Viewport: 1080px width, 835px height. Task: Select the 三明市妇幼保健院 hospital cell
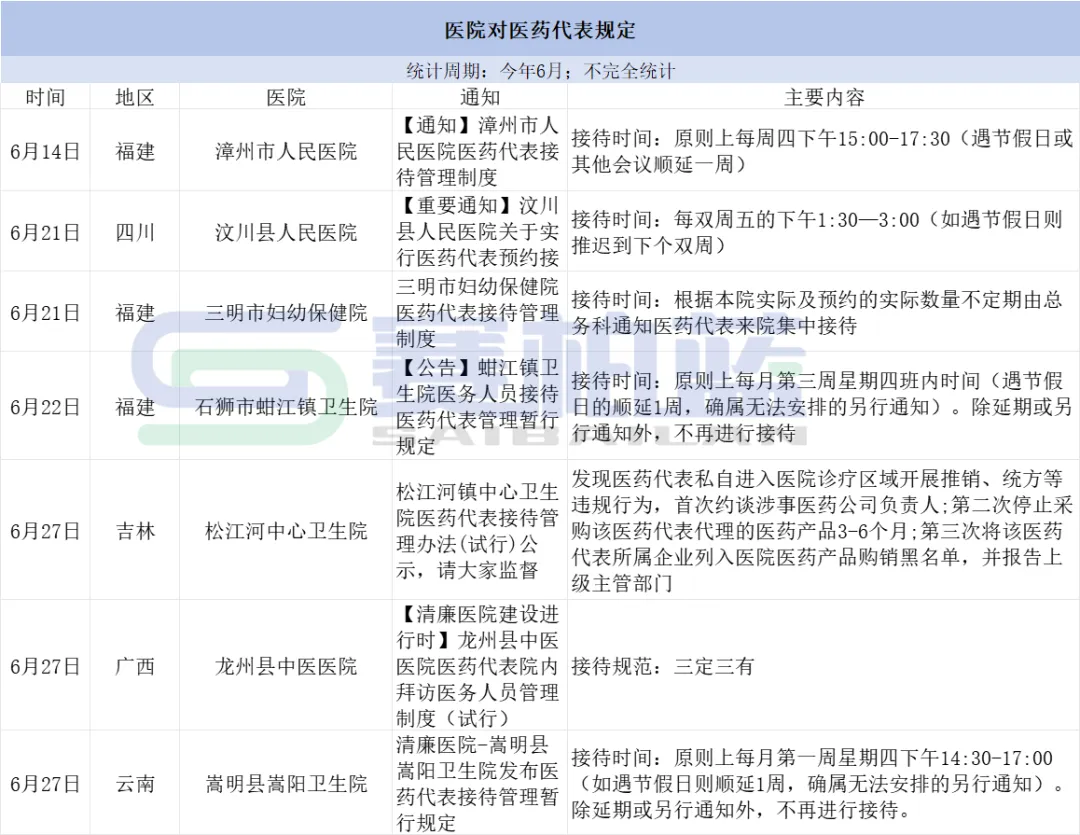pyautogui.click(x=286, y=312)
